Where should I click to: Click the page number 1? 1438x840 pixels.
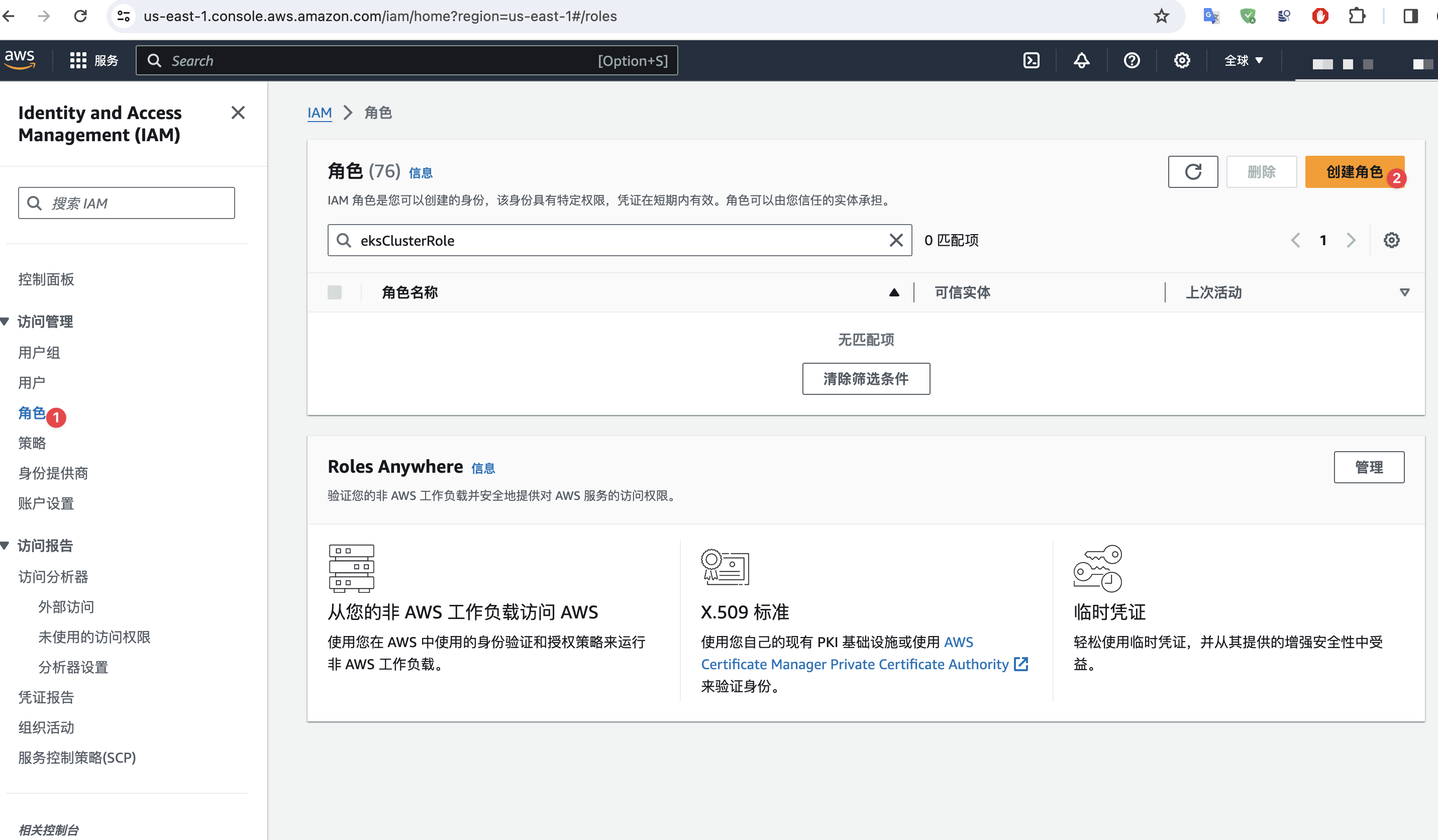[1323, 240]
